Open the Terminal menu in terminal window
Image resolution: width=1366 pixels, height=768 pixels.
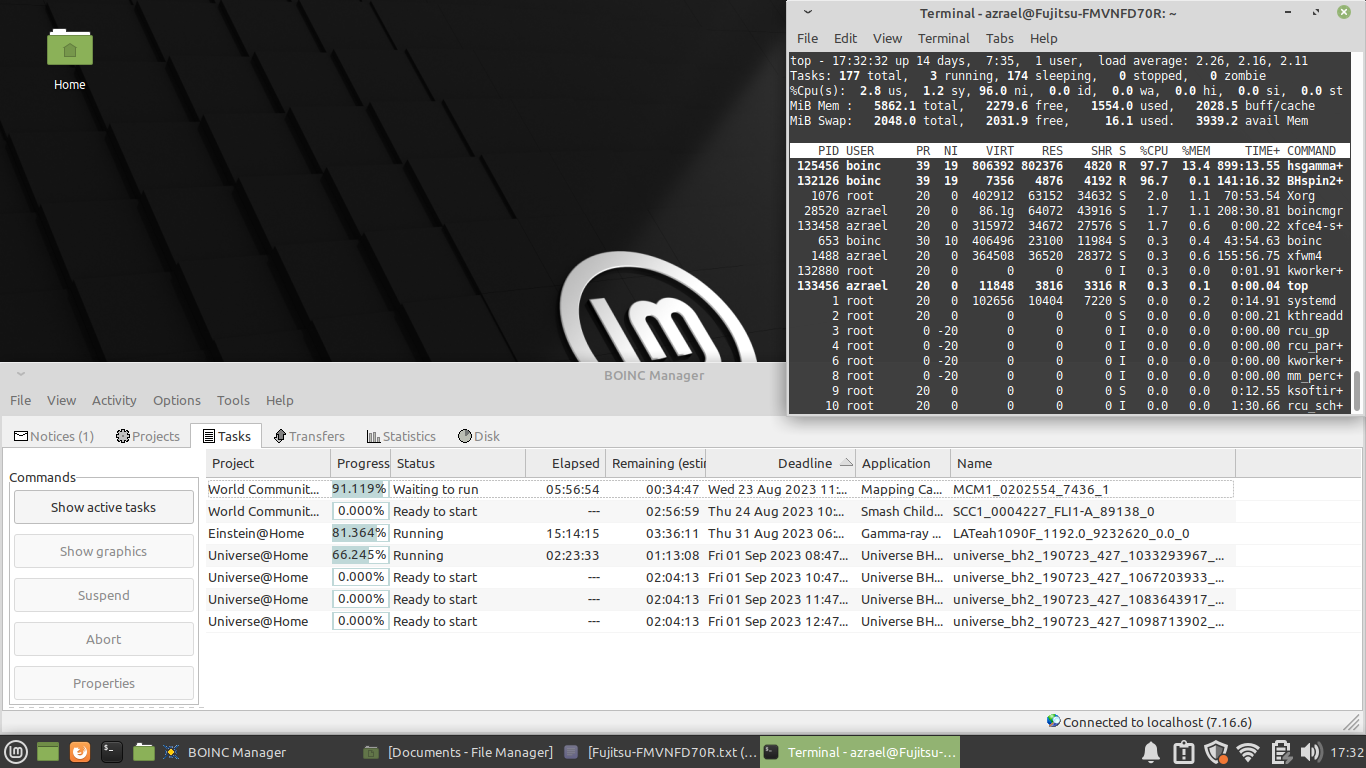944,38
